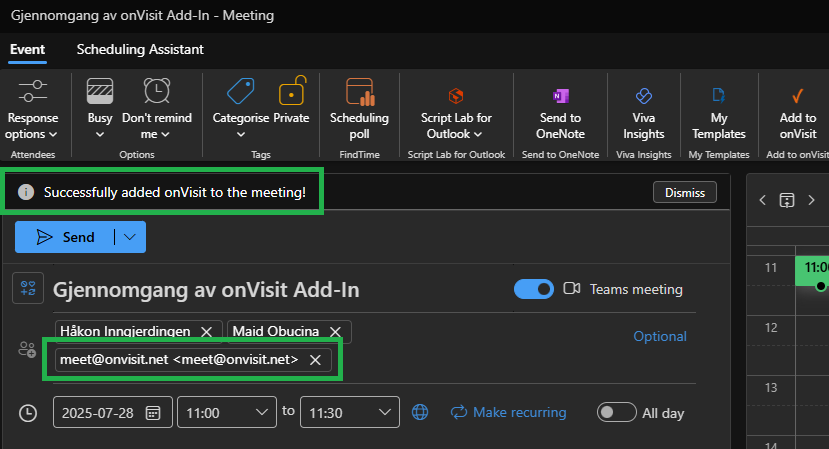Expand the Categorise dropdown chevron
829x449 pixels.
coord(241,135)
